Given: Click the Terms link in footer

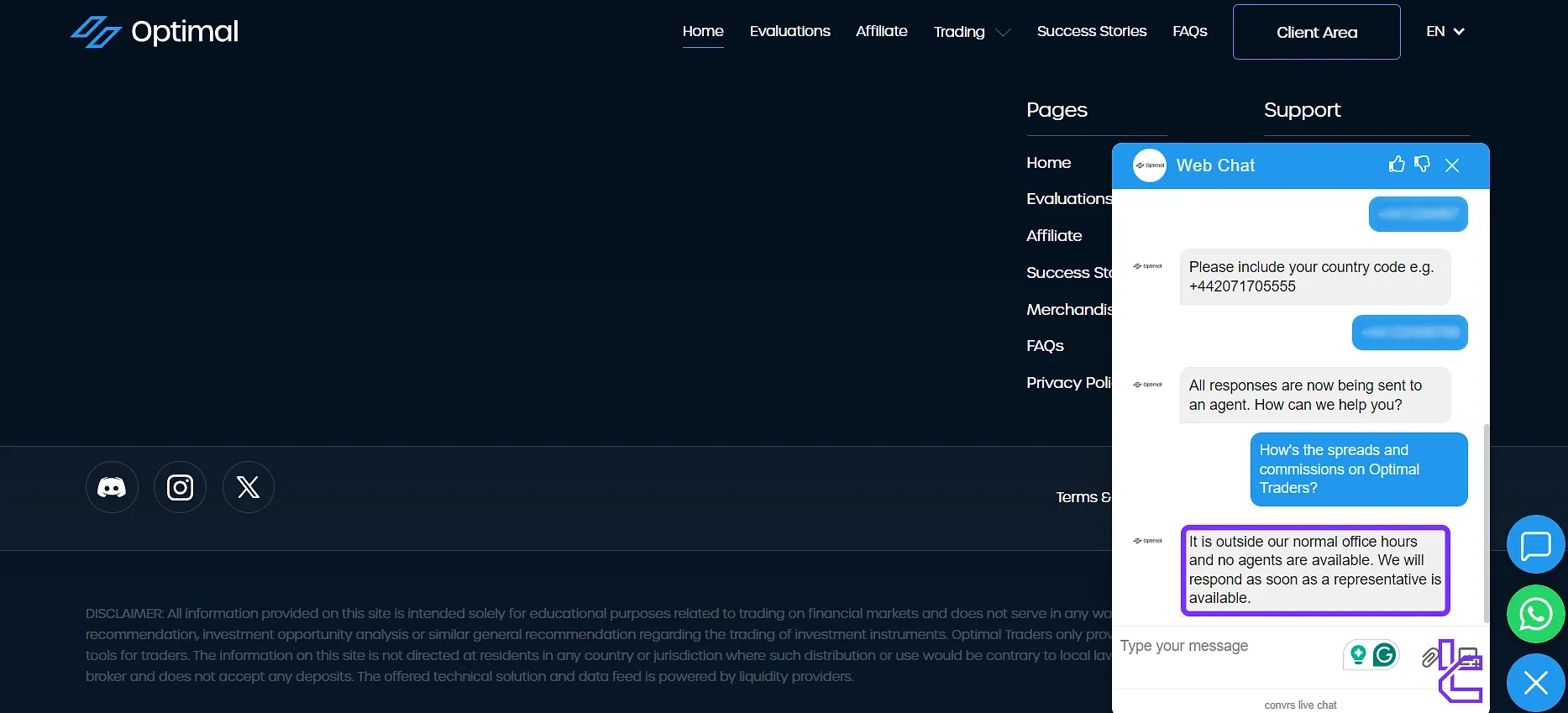Looking at the screenshot, I should (1083, 497).
